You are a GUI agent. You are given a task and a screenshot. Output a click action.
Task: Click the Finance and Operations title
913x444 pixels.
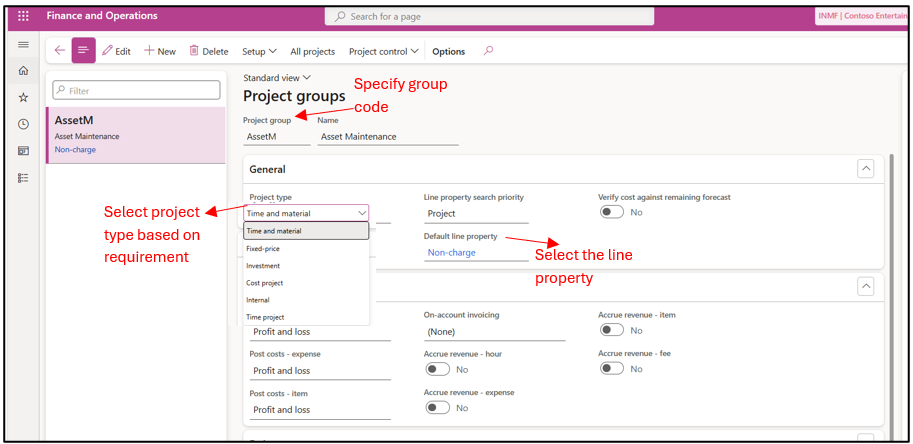click(x=102, y=16)
